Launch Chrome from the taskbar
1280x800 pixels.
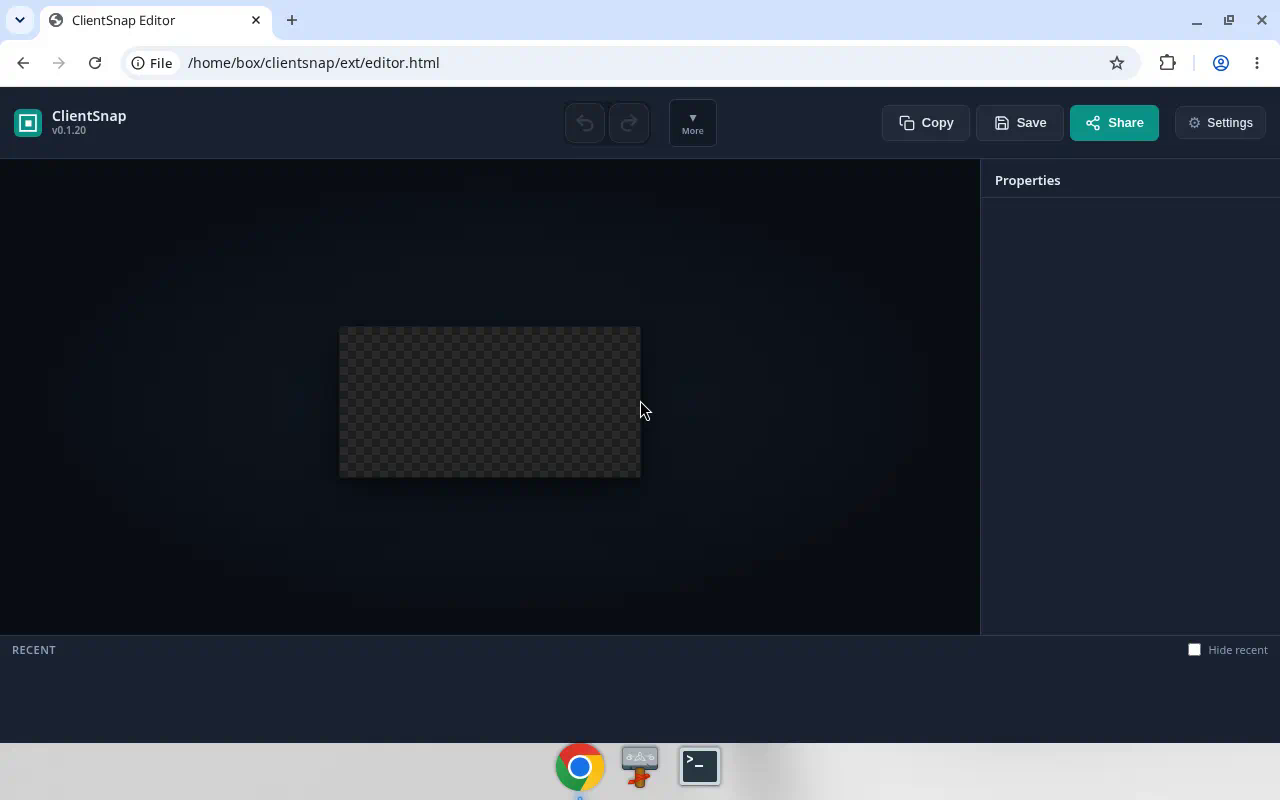(580, 767)
